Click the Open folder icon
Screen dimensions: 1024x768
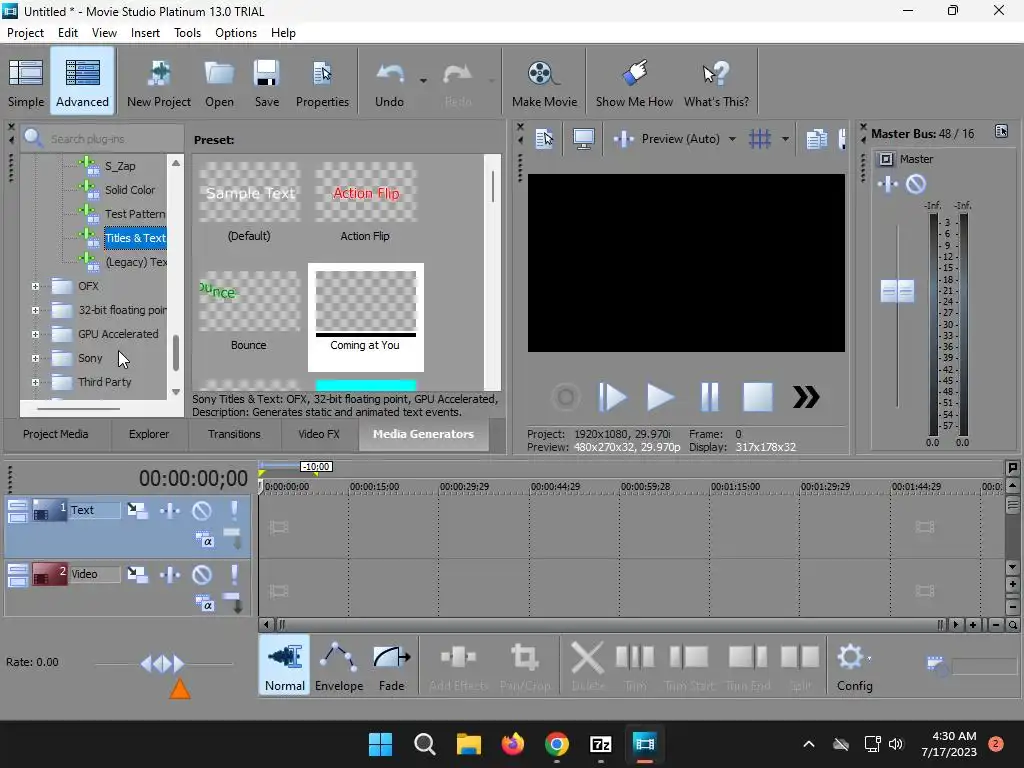click(x=219, y=82)
